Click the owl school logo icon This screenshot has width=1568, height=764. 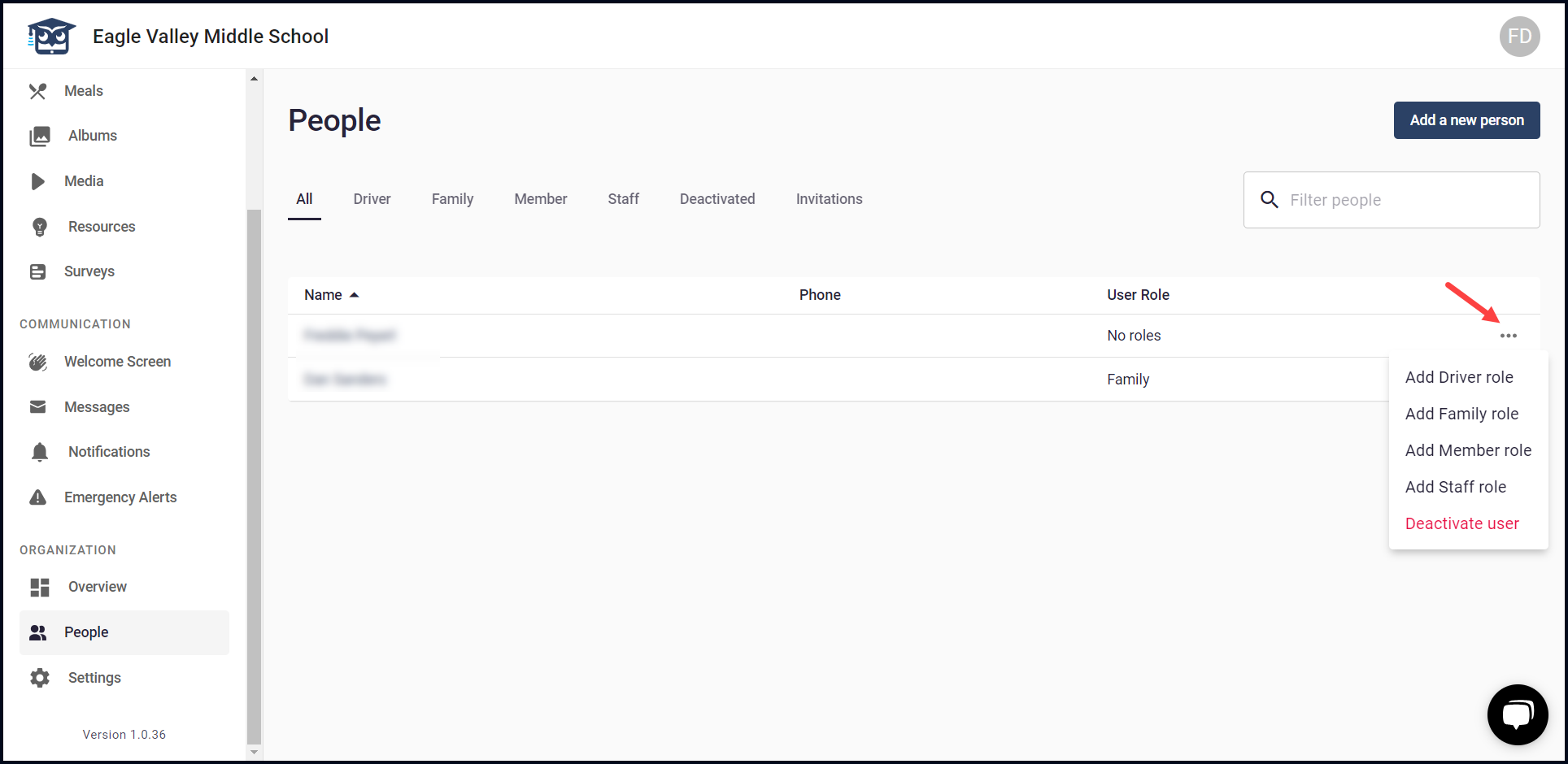pyautogui.click(x=51, y=37)
